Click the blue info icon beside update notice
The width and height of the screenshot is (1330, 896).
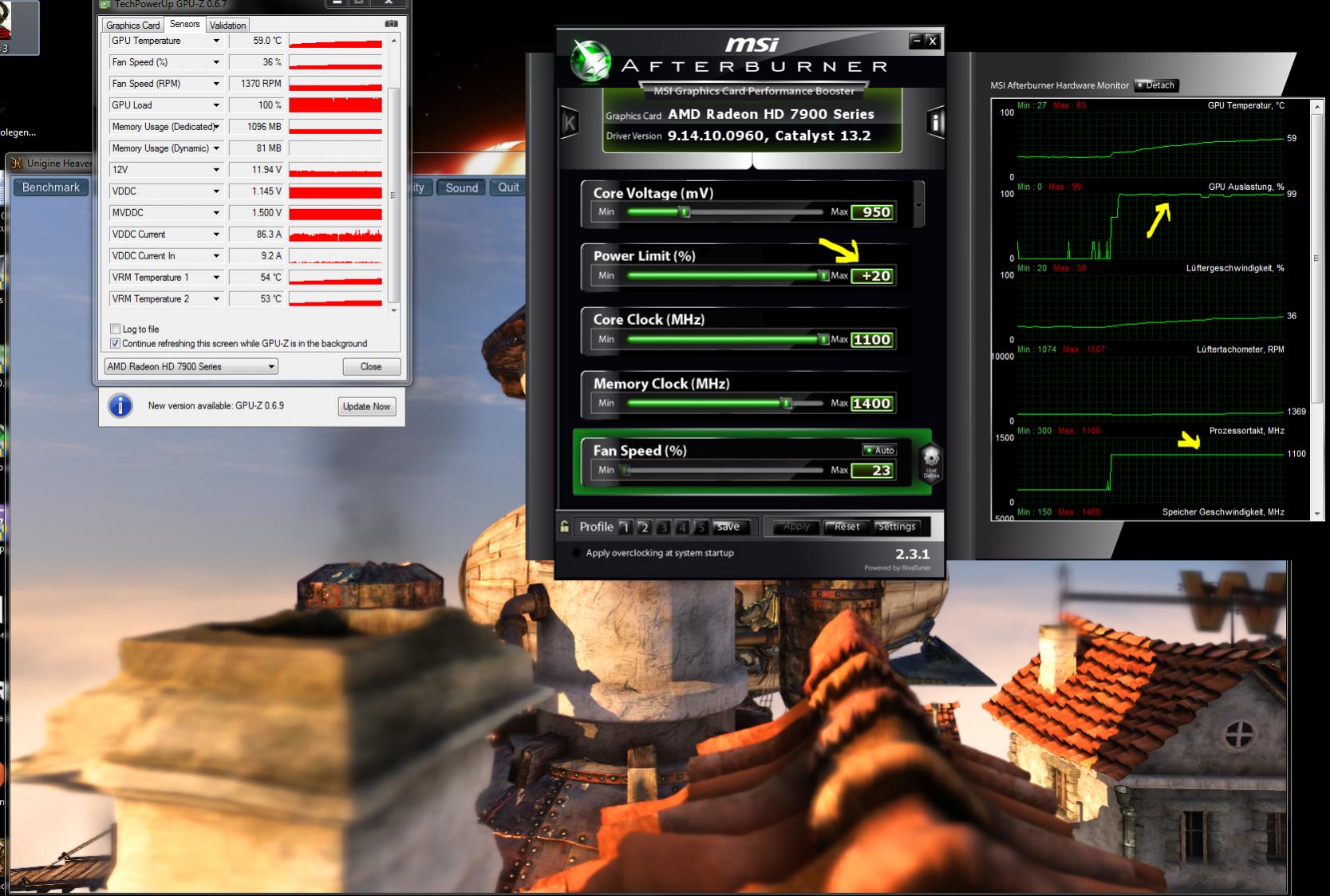click(120, 405)
